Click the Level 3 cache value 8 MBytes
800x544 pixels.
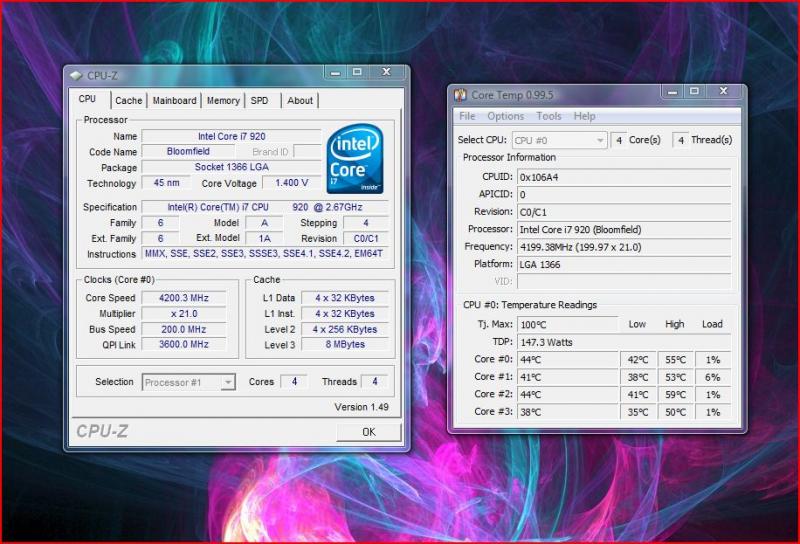pos(345,344)
